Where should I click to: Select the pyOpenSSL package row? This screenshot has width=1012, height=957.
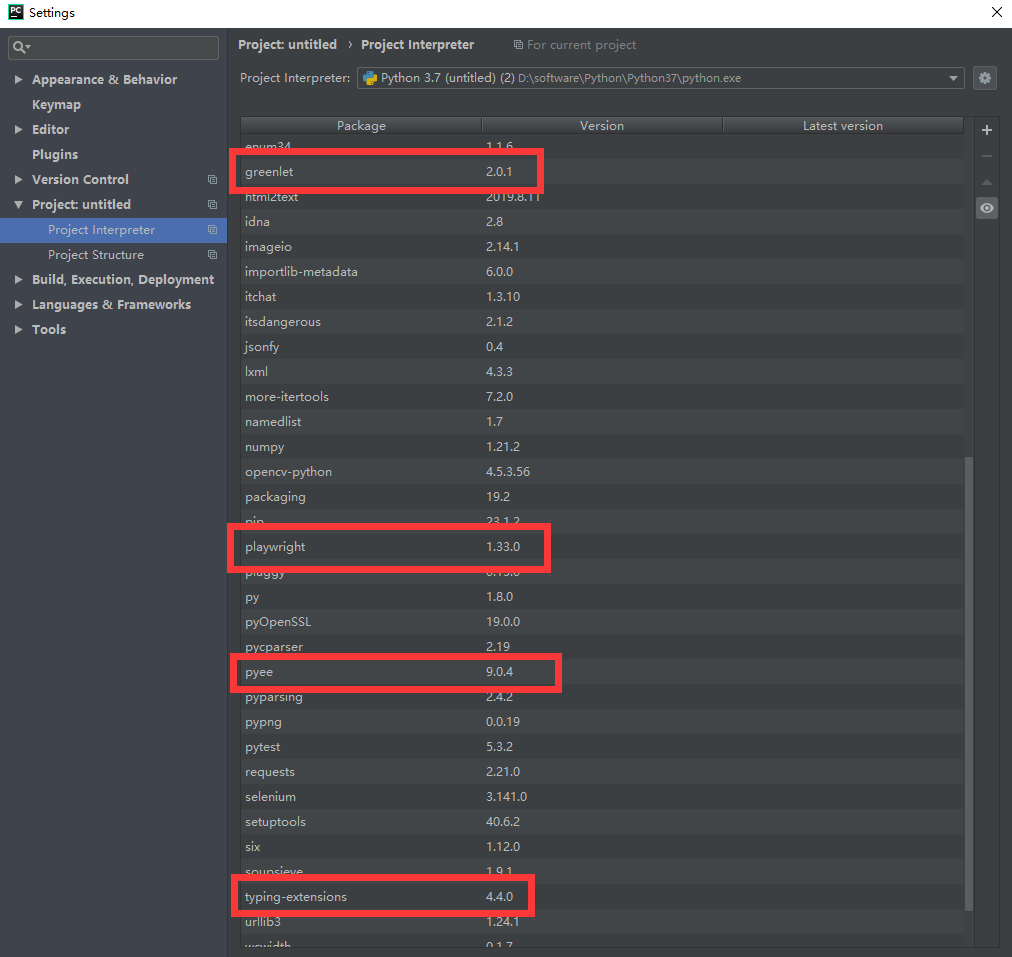click(602, 622)
